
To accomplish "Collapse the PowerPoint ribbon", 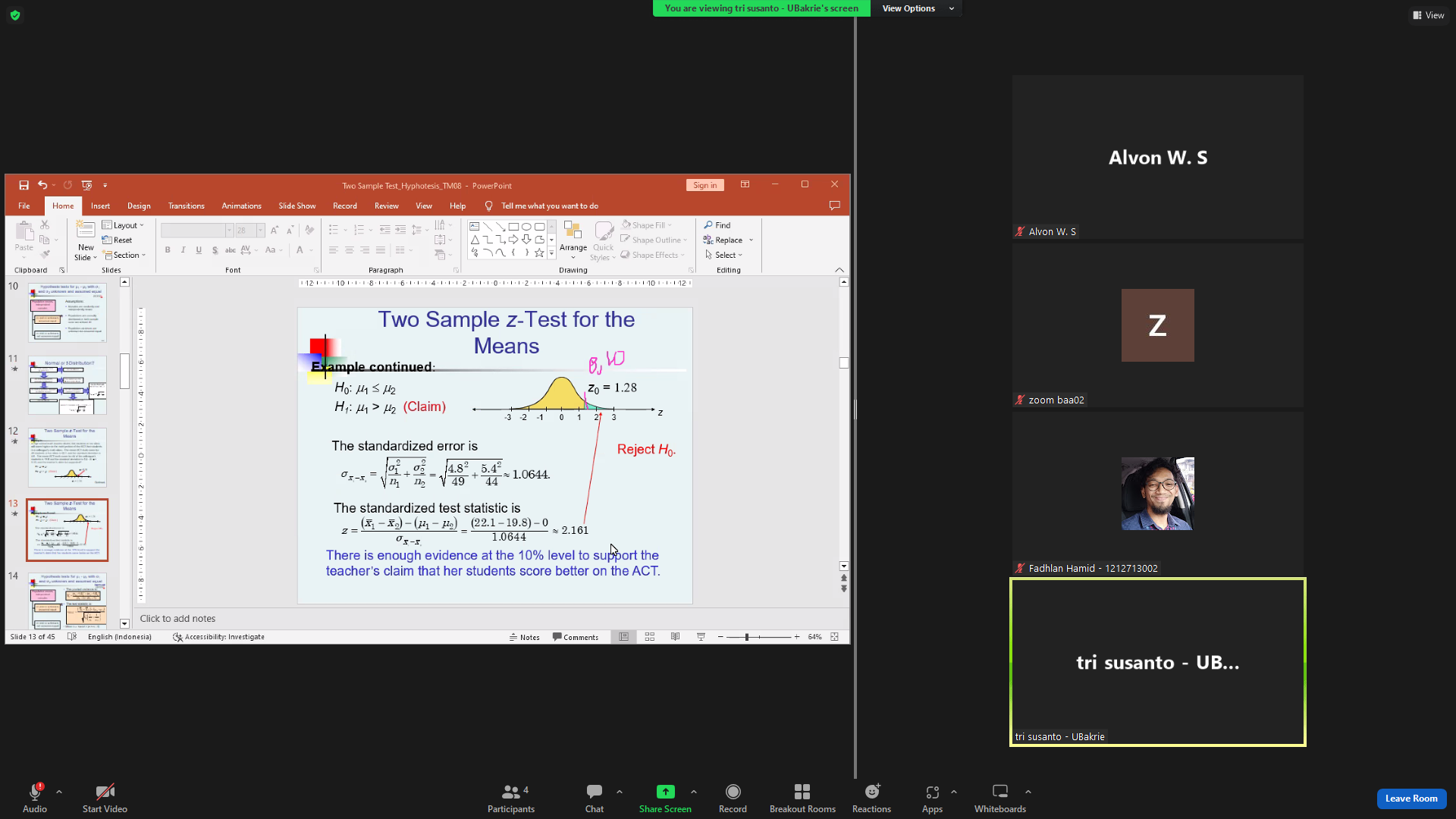I will (839, 270).
